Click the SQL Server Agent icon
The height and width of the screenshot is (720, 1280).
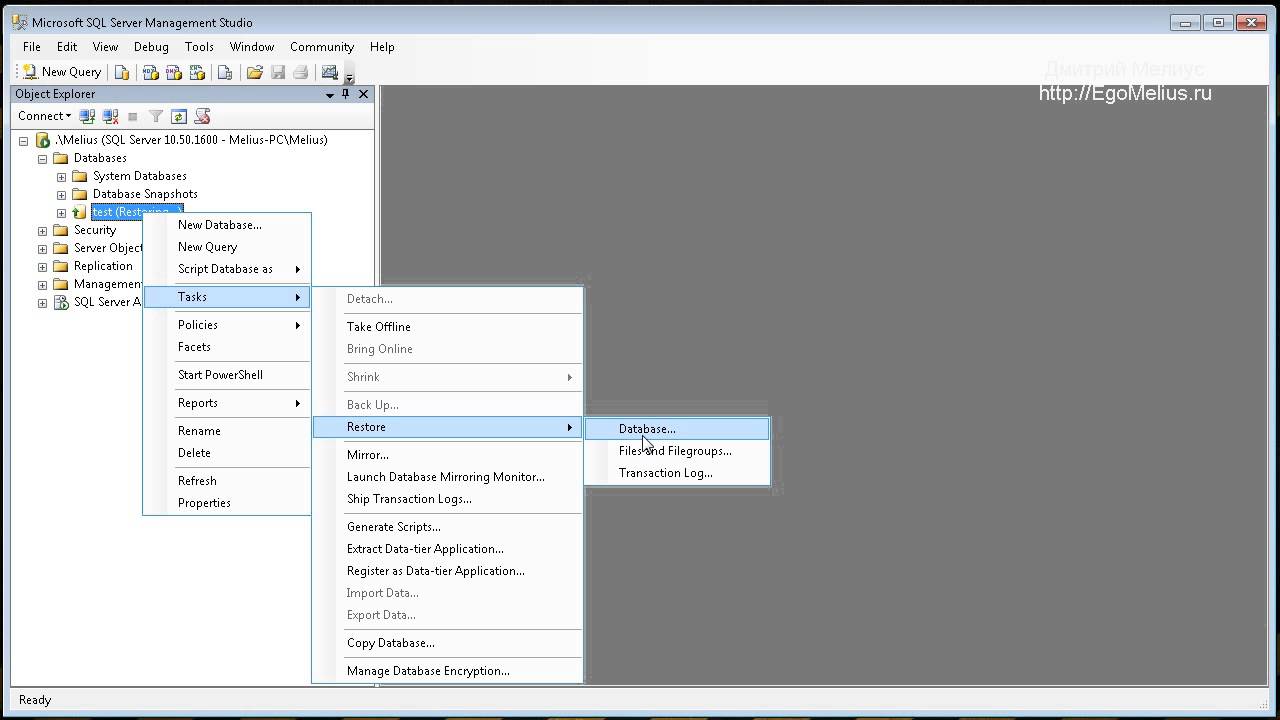[61, 302]
